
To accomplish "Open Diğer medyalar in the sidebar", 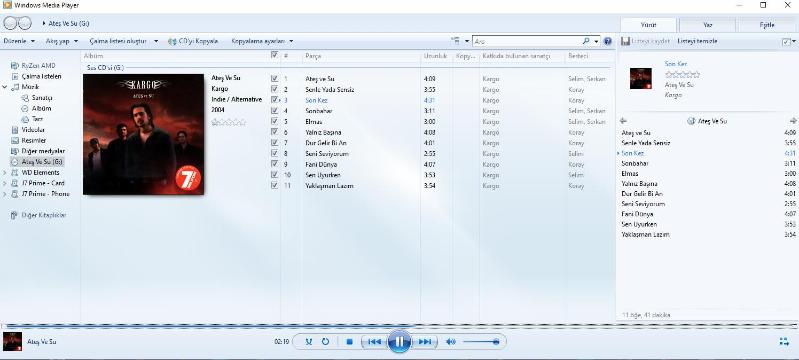I will [x=43, y=151].
